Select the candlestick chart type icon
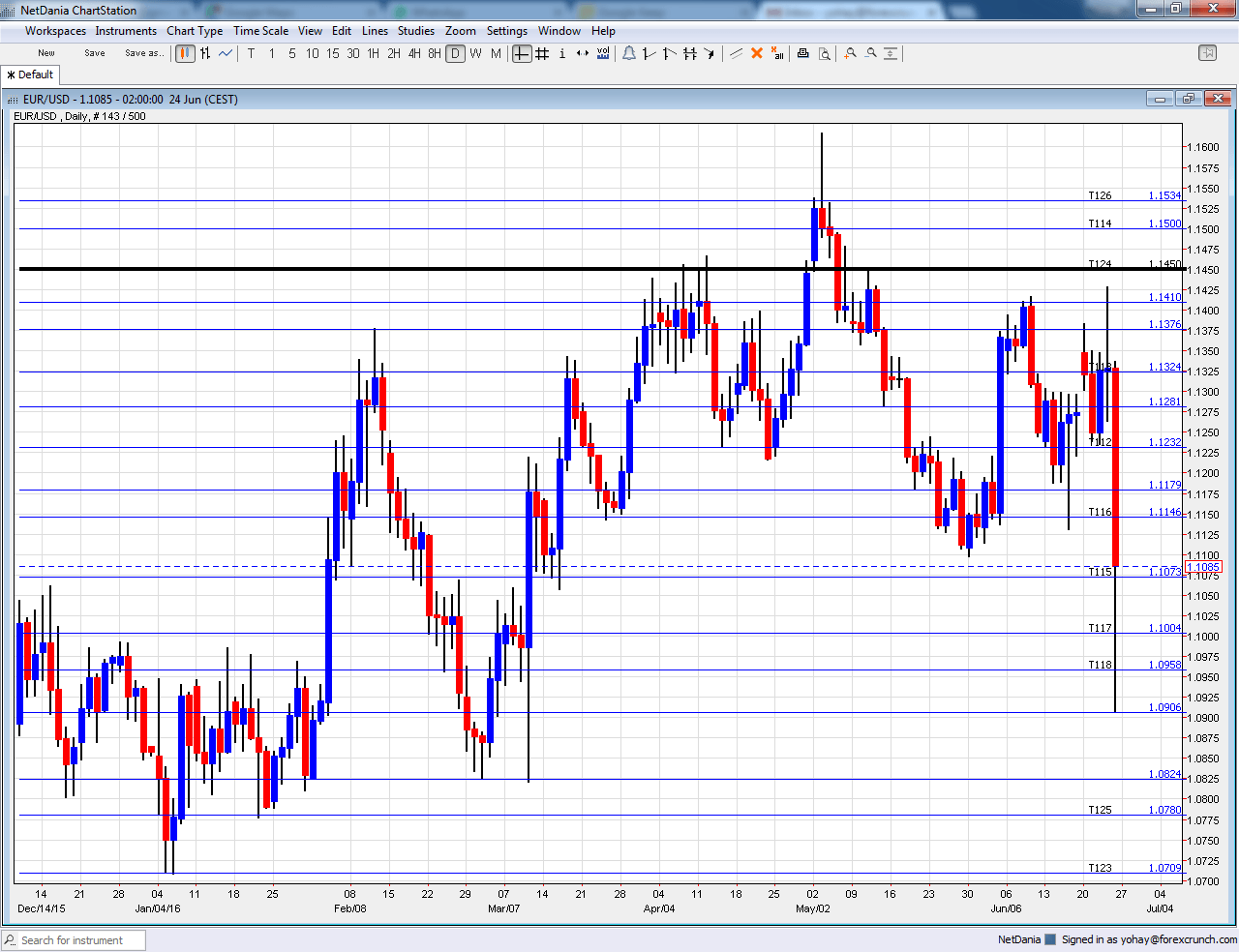 [x=184, y=53]
